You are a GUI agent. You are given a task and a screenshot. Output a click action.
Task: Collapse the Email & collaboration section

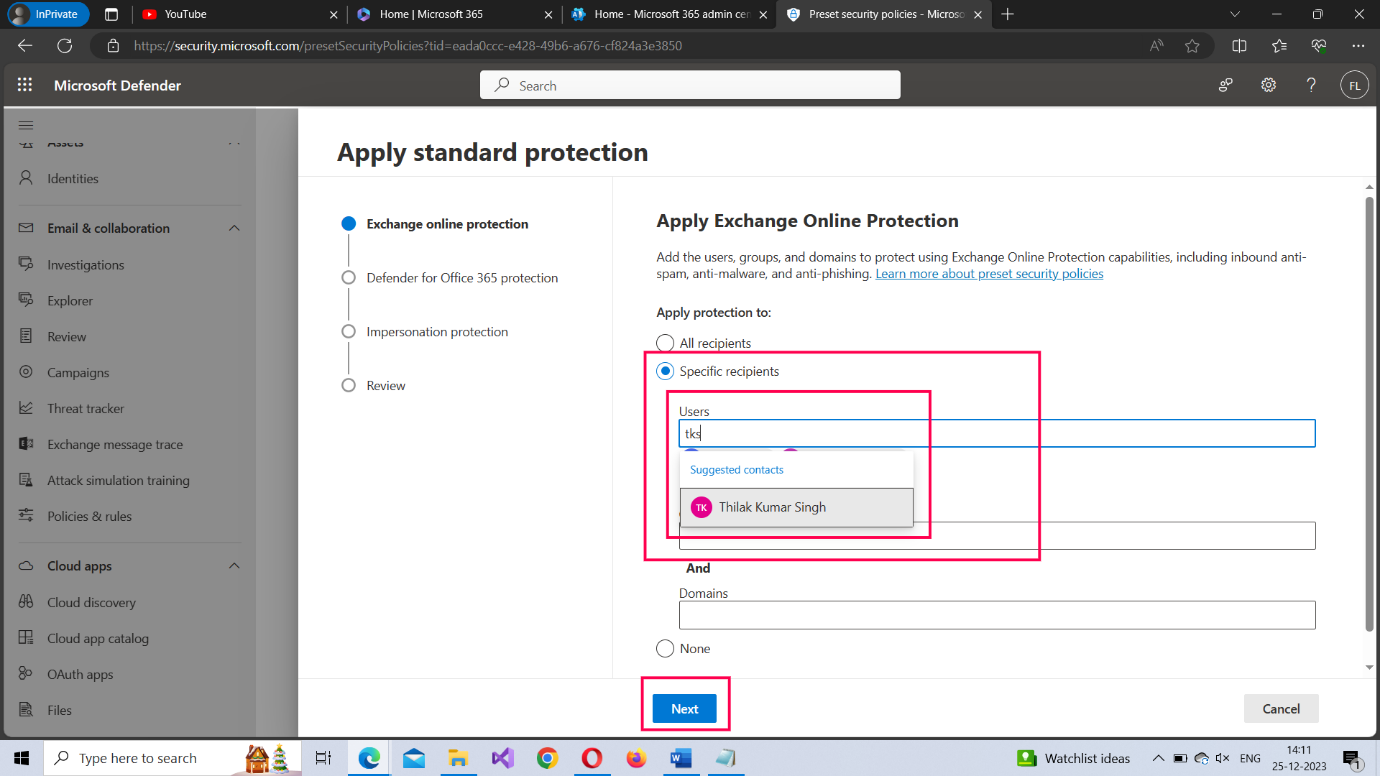point(234,228)
